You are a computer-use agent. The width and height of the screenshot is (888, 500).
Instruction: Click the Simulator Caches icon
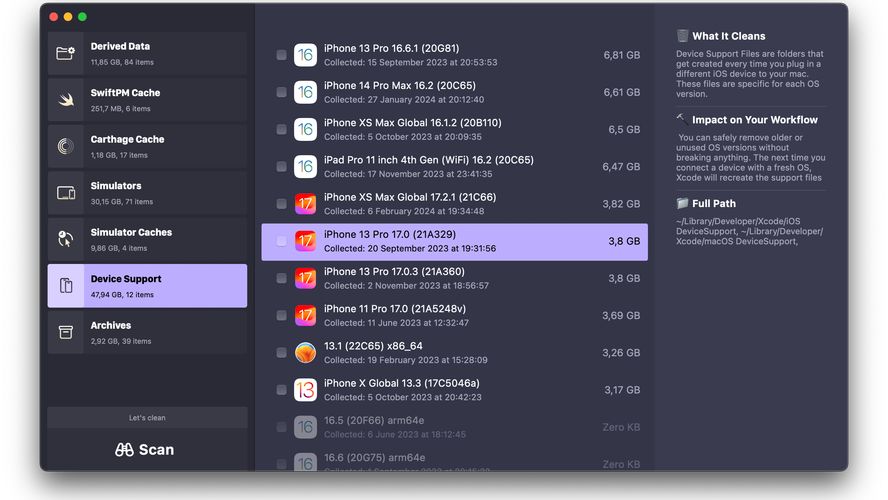[x=66, y=239]
